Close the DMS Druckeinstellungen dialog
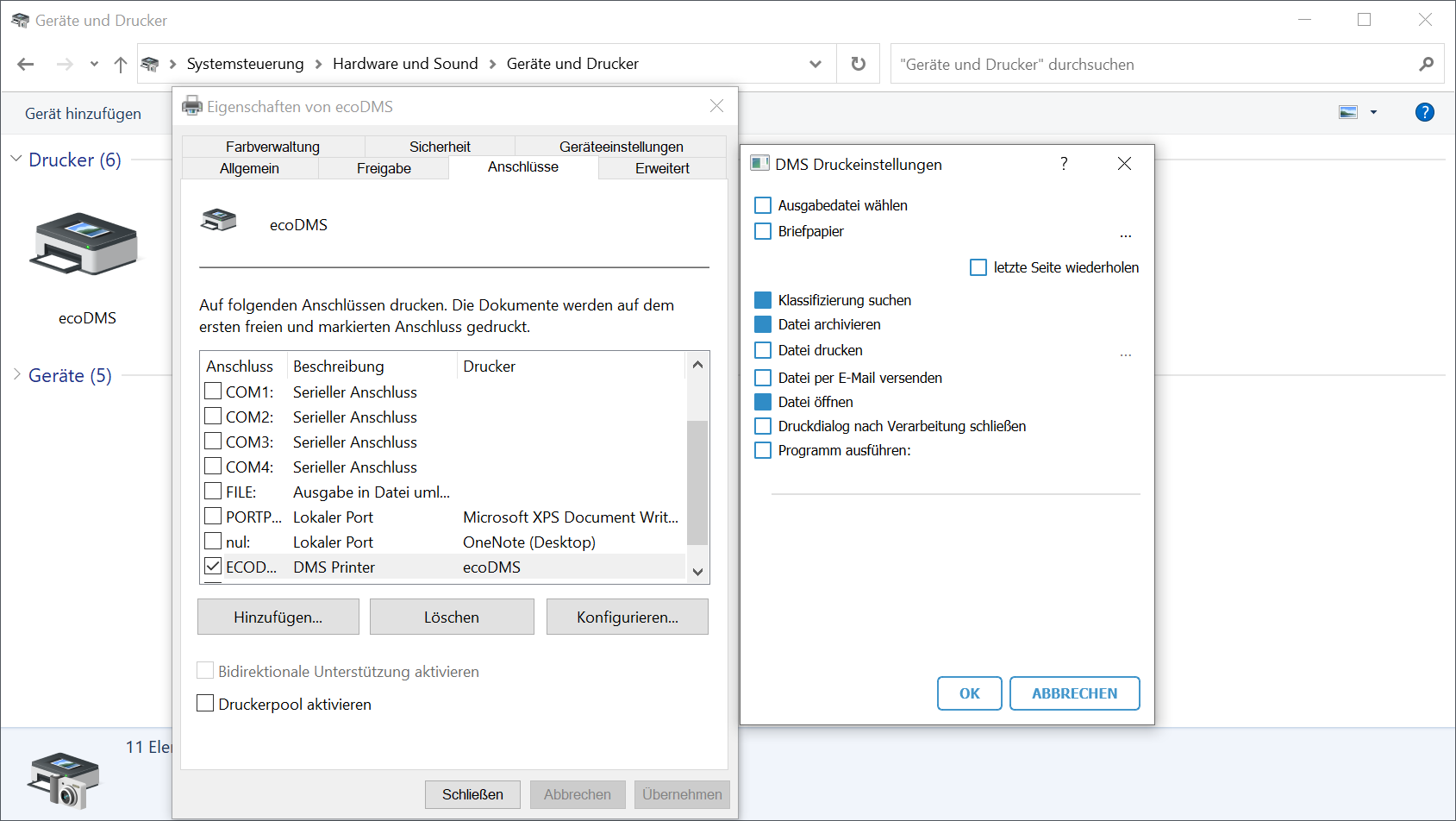Screen dimensions: 1456x821 (x=1124, y=164)
